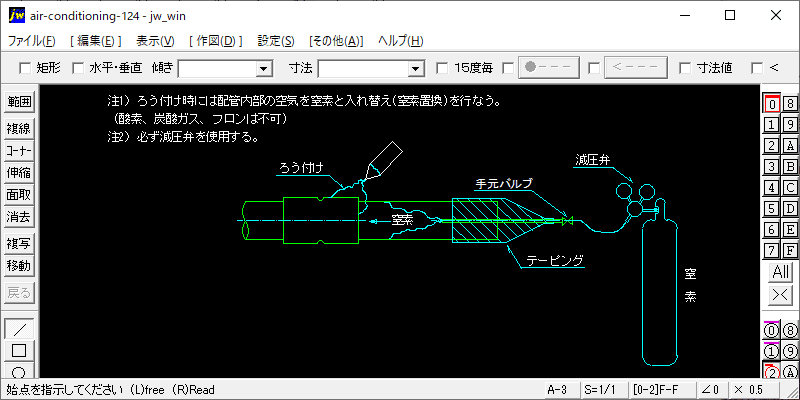Click the S=1/1 scale status
This screenshot has height=400, width=800.
tap(605, 390)
